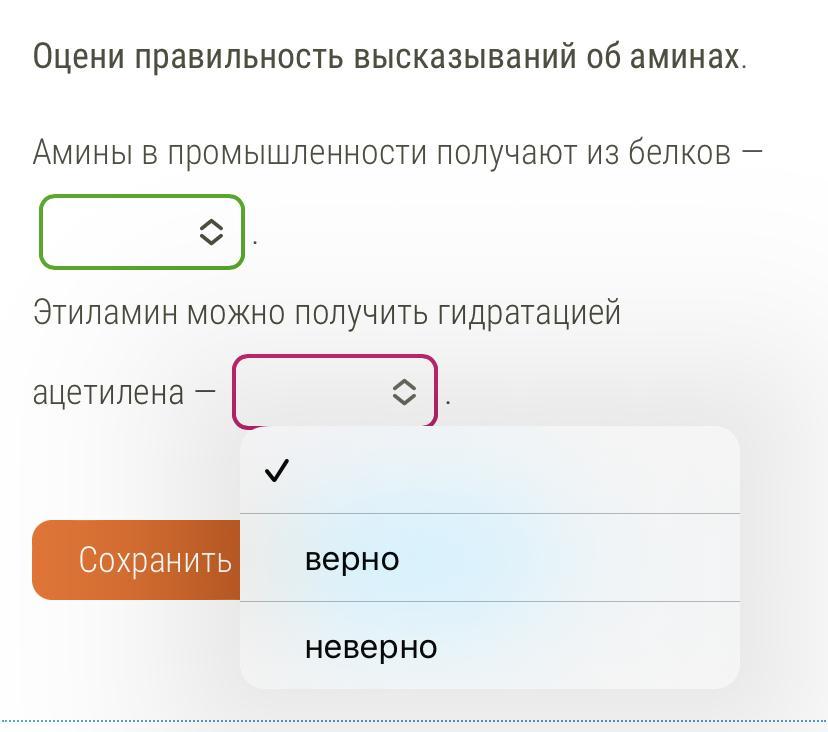Click the orange Сохранить button
Image resolution: width=828 pixels, height=732 pixels.
point(136,560)
